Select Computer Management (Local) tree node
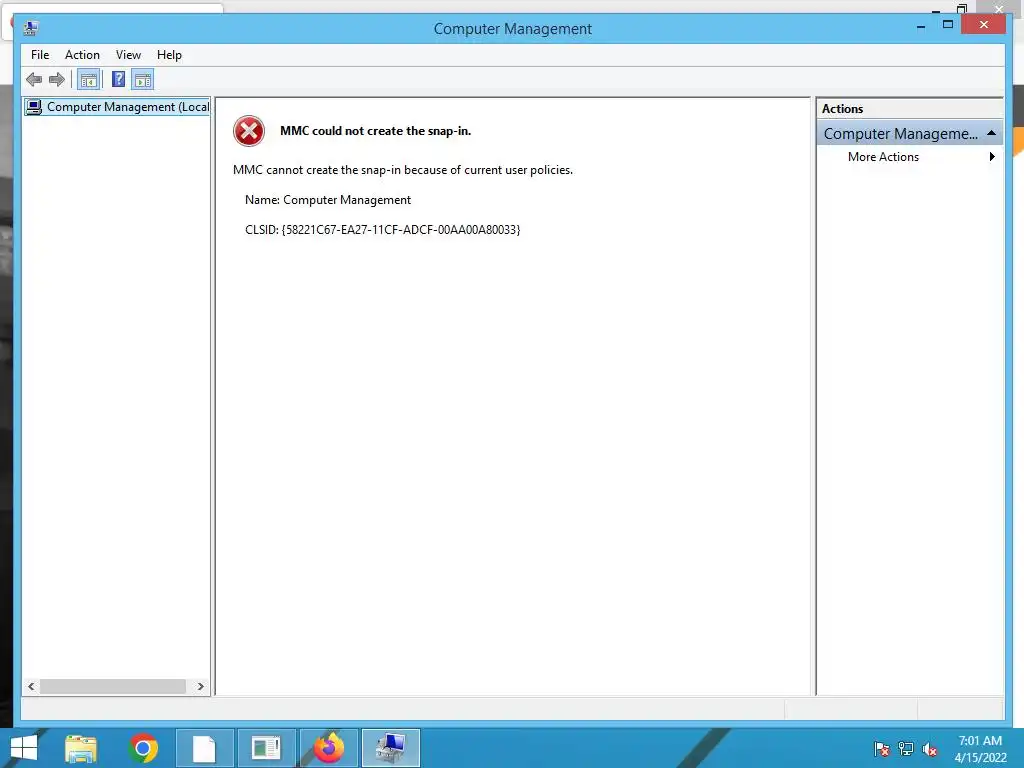This screenshot has height=768, width=1024. tap(117, 106)
